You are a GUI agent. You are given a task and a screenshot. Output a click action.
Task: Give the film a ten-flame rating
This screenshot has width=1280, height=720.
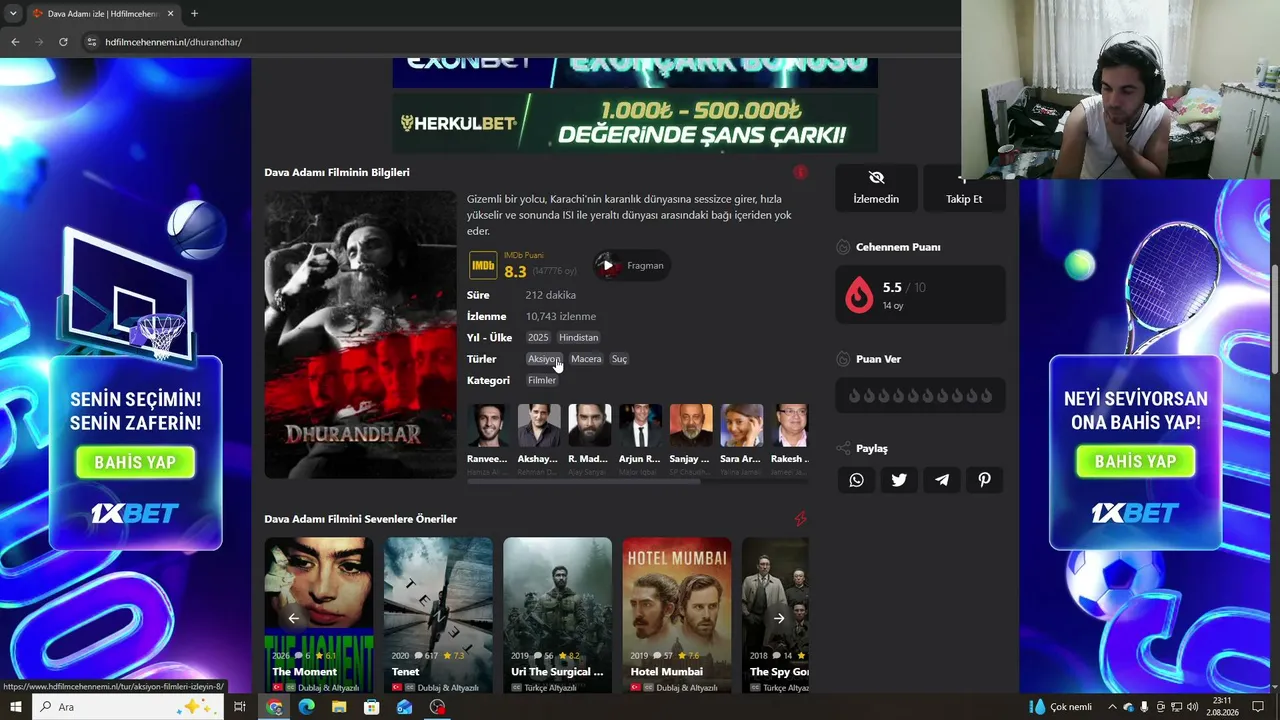click(986, 396)
